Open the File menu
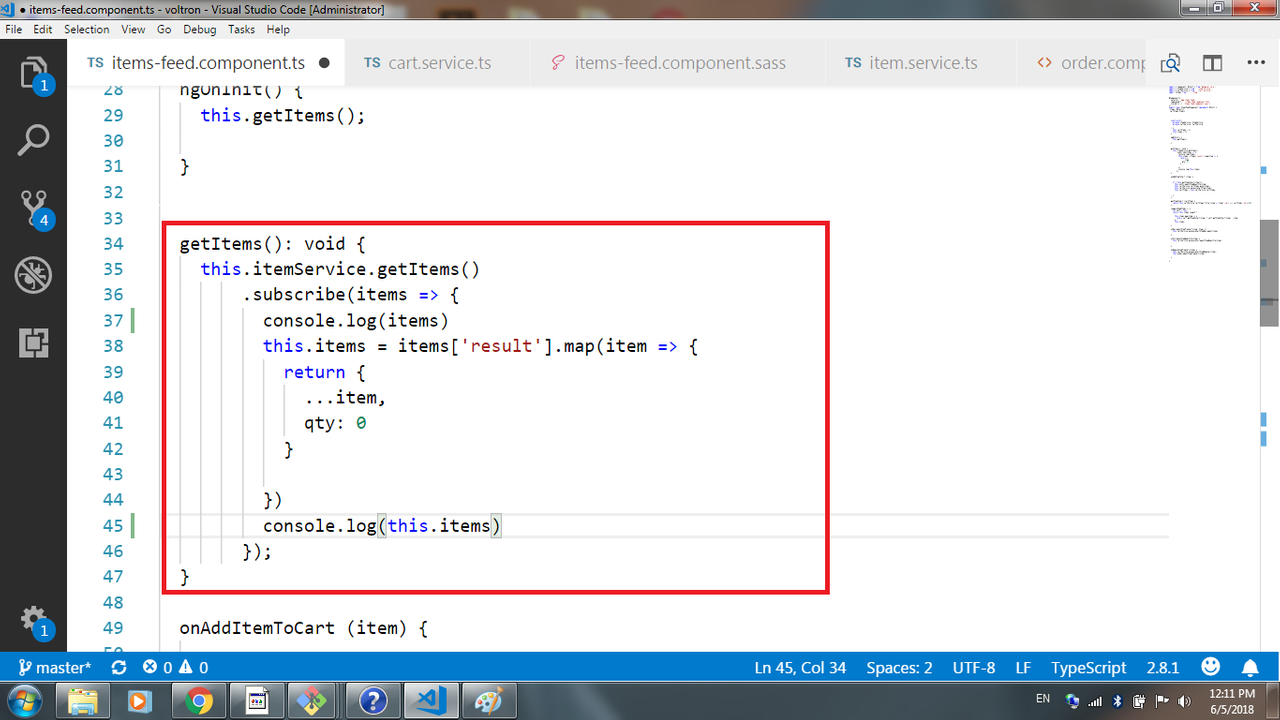 tap(14, 30)
